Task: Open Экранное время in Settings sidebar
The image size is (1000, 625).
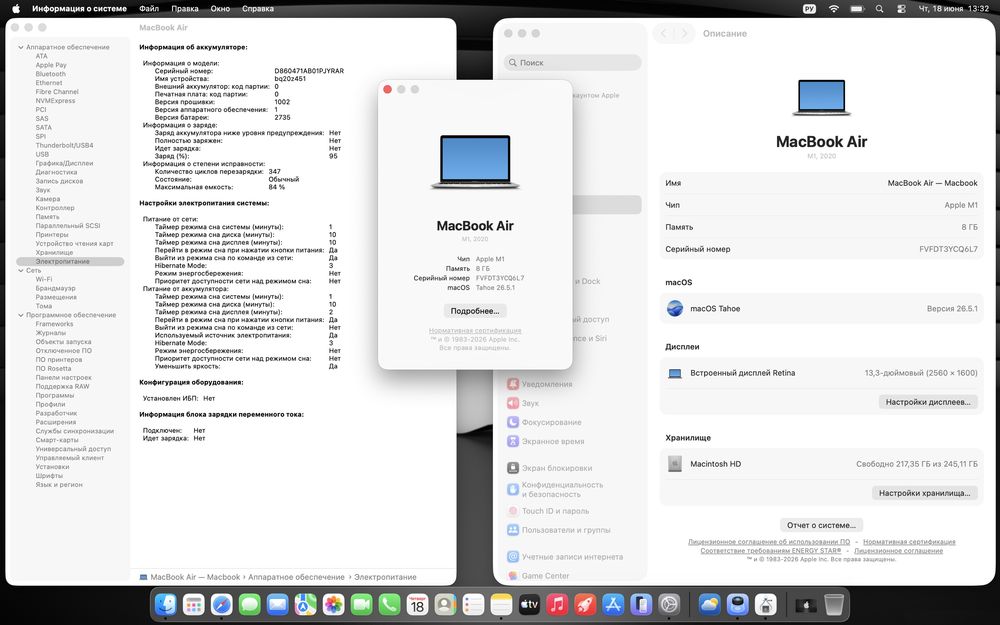Action: [x=545, y=441]
